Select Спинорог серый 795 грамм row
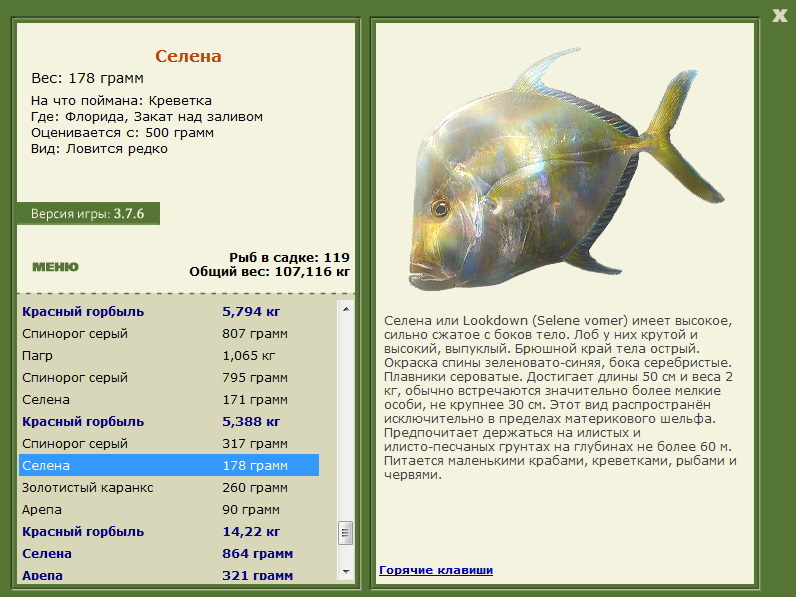This screenshot has height=597, width=796. point(169,378)
